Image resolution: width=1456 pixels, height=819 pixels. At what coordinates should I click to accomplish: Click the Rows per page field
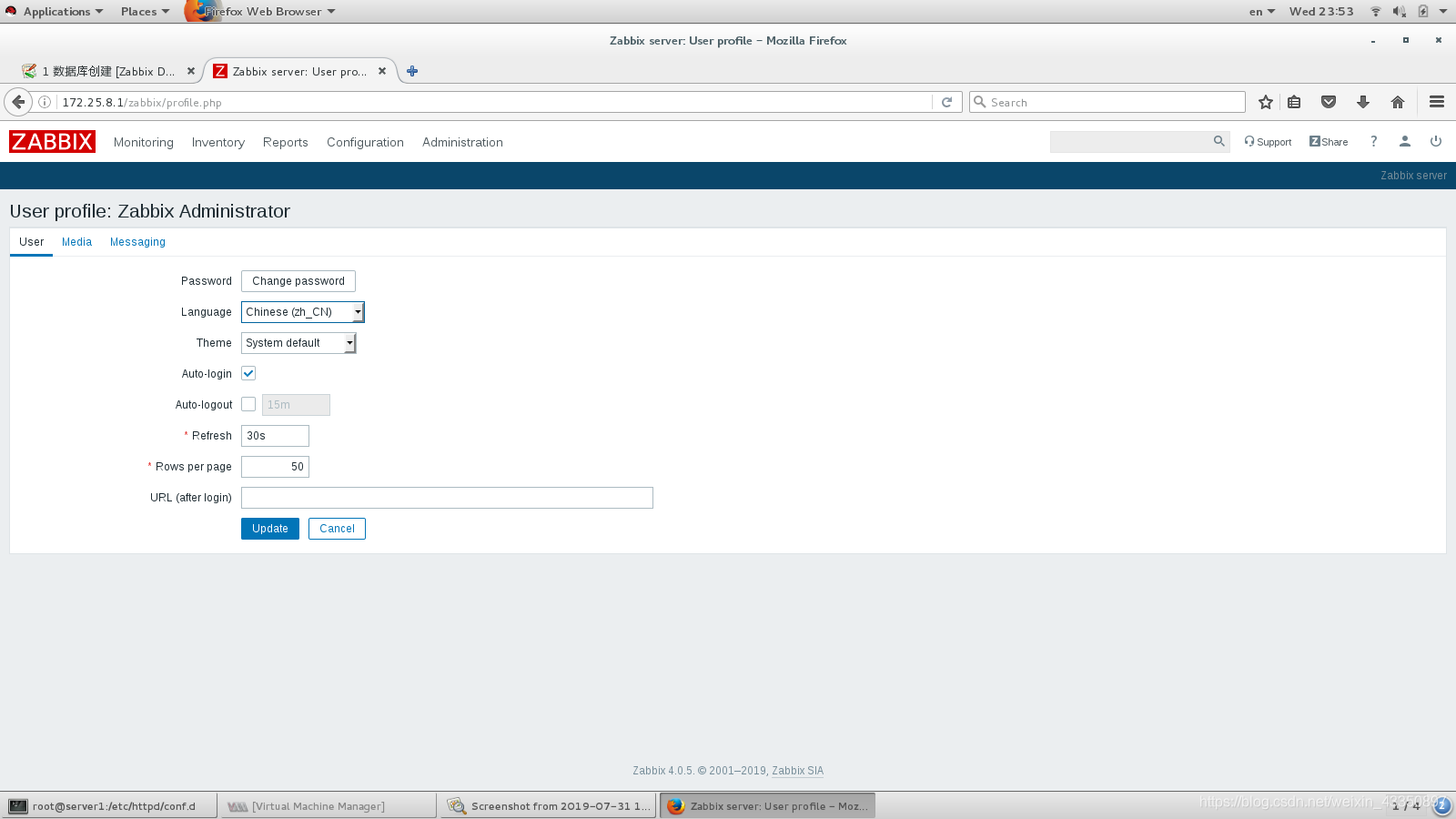275,467
